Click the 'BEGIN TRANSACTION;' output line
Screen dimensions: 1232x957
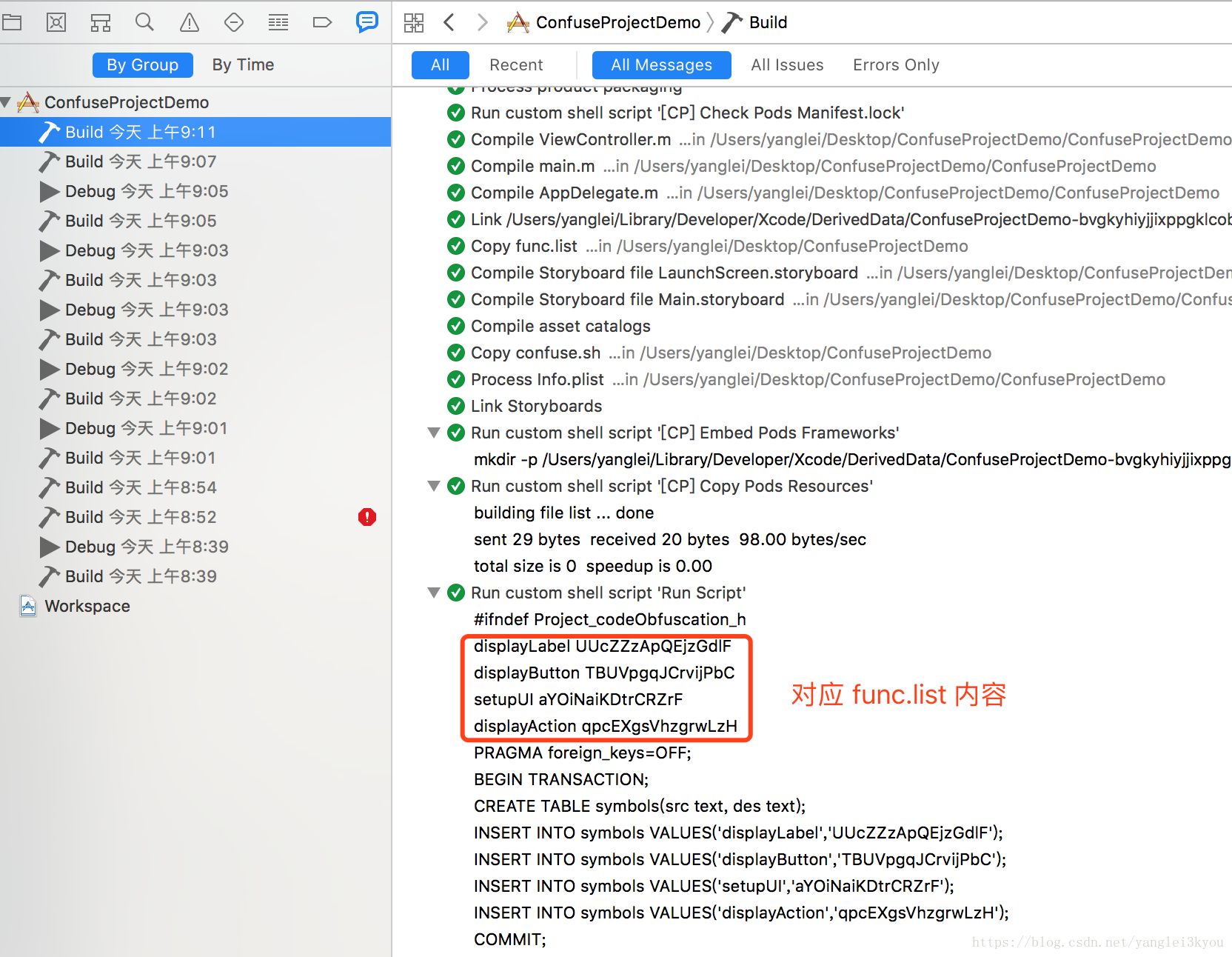pyautogui.click(x=561, y=779)
